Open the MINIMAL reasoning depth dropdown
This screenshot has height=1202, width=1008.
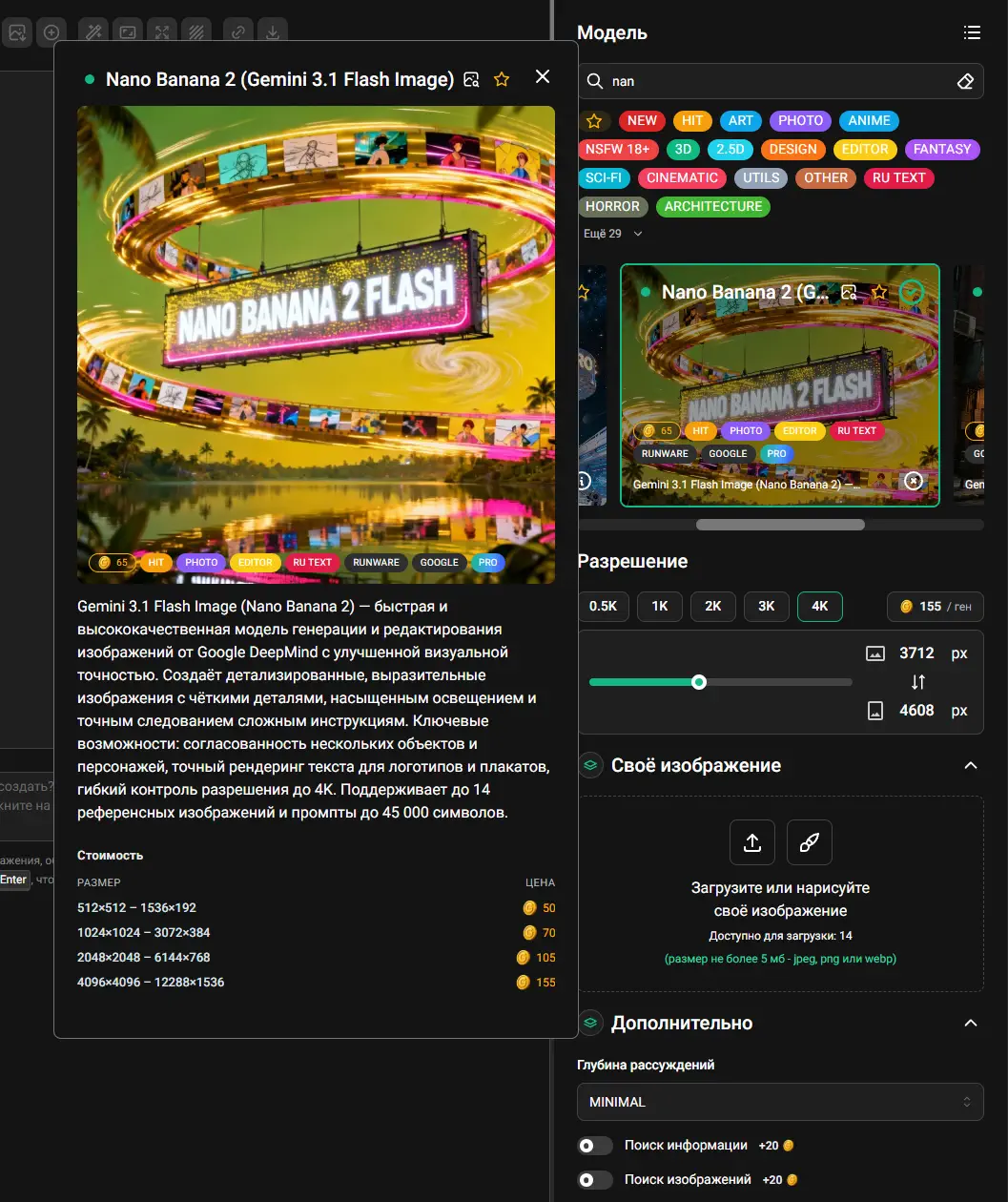click(780, 1102)
